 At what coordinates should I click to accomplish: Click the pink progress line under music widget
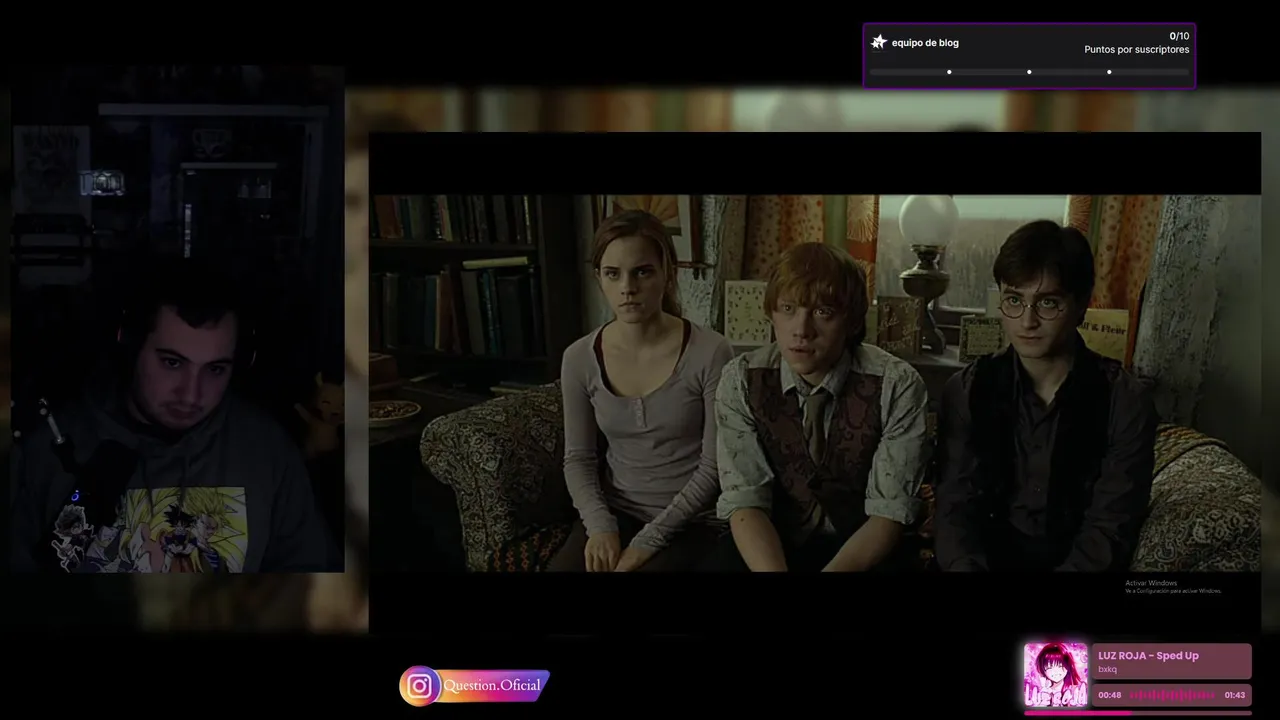coord(1138,713)
